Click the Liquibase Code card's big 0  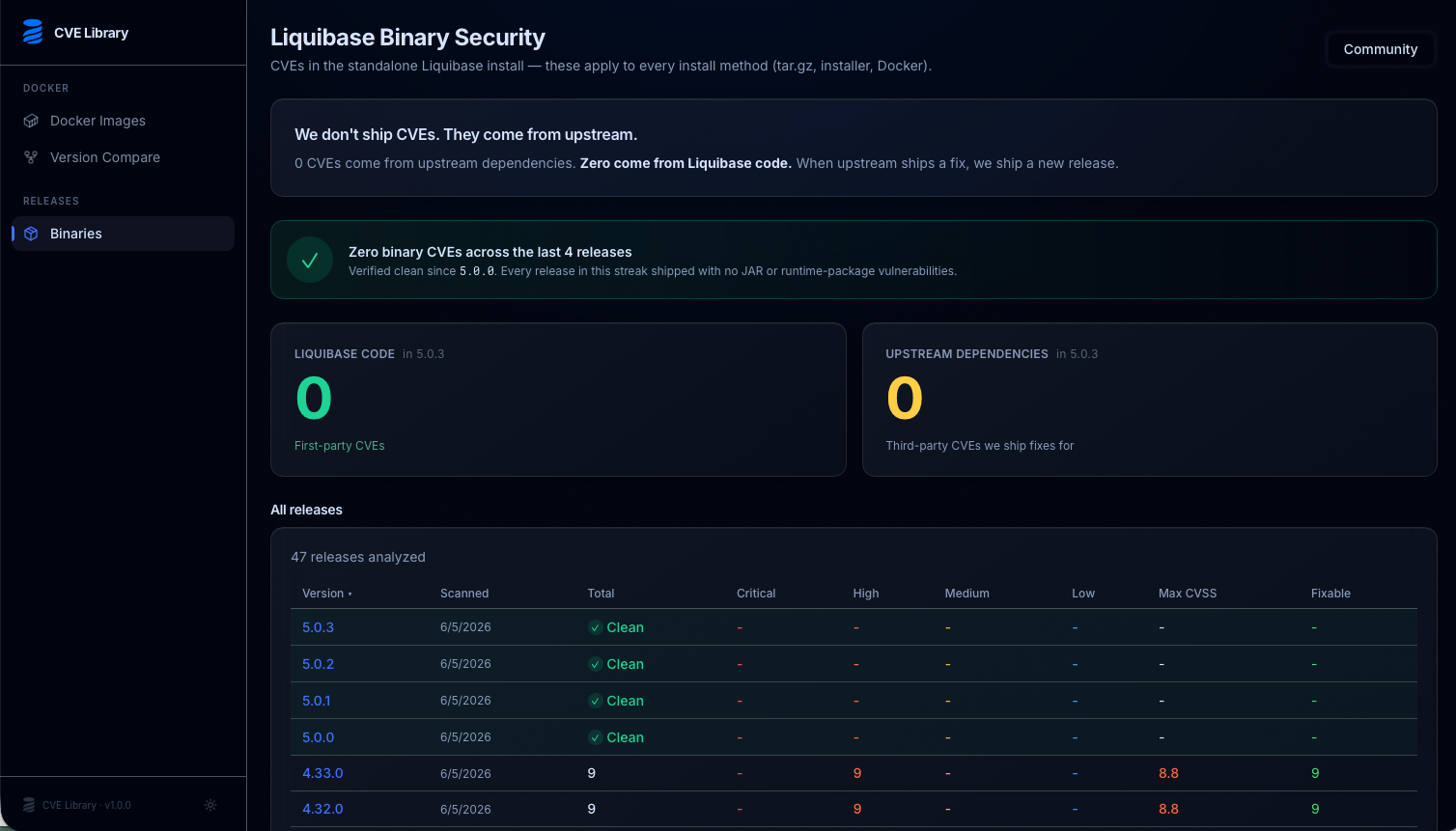pyautogui.click(x=314, y=399)
